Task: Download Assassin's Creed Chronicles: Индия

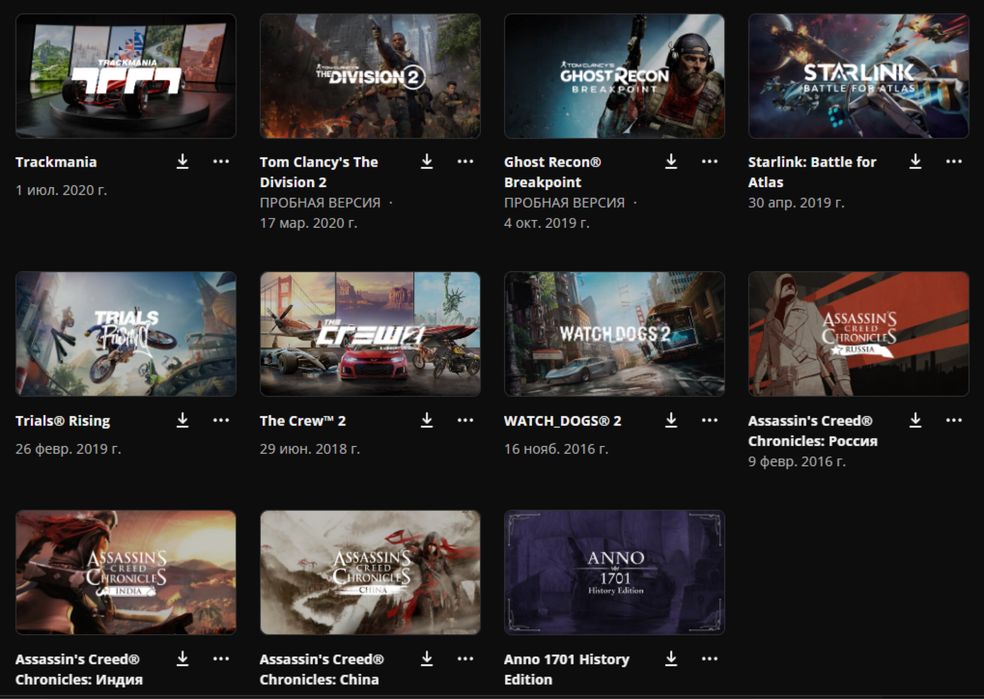Action: 183,658
